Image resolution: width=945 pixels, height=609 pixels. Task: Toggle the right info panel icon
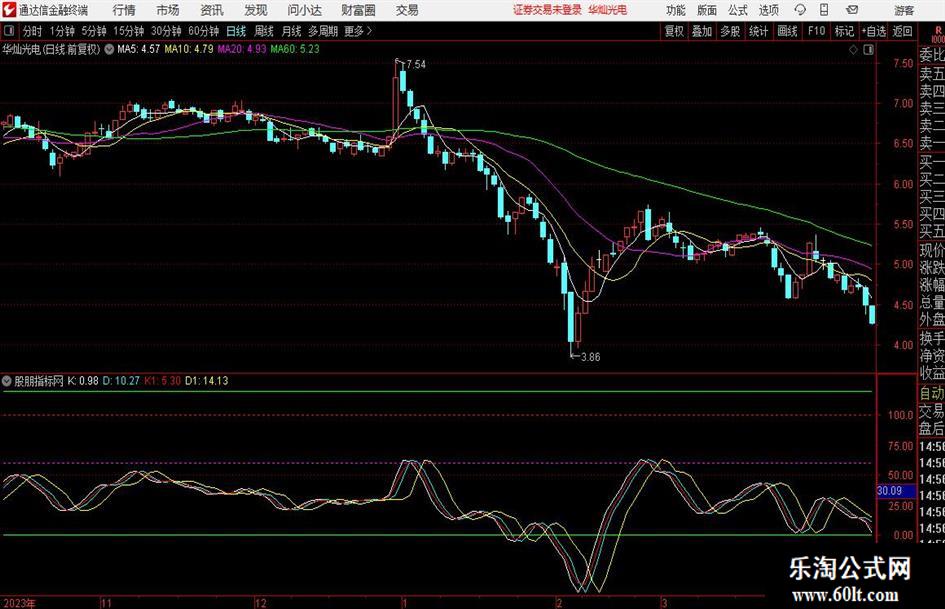pyautogui.click(x=868, y=49)
